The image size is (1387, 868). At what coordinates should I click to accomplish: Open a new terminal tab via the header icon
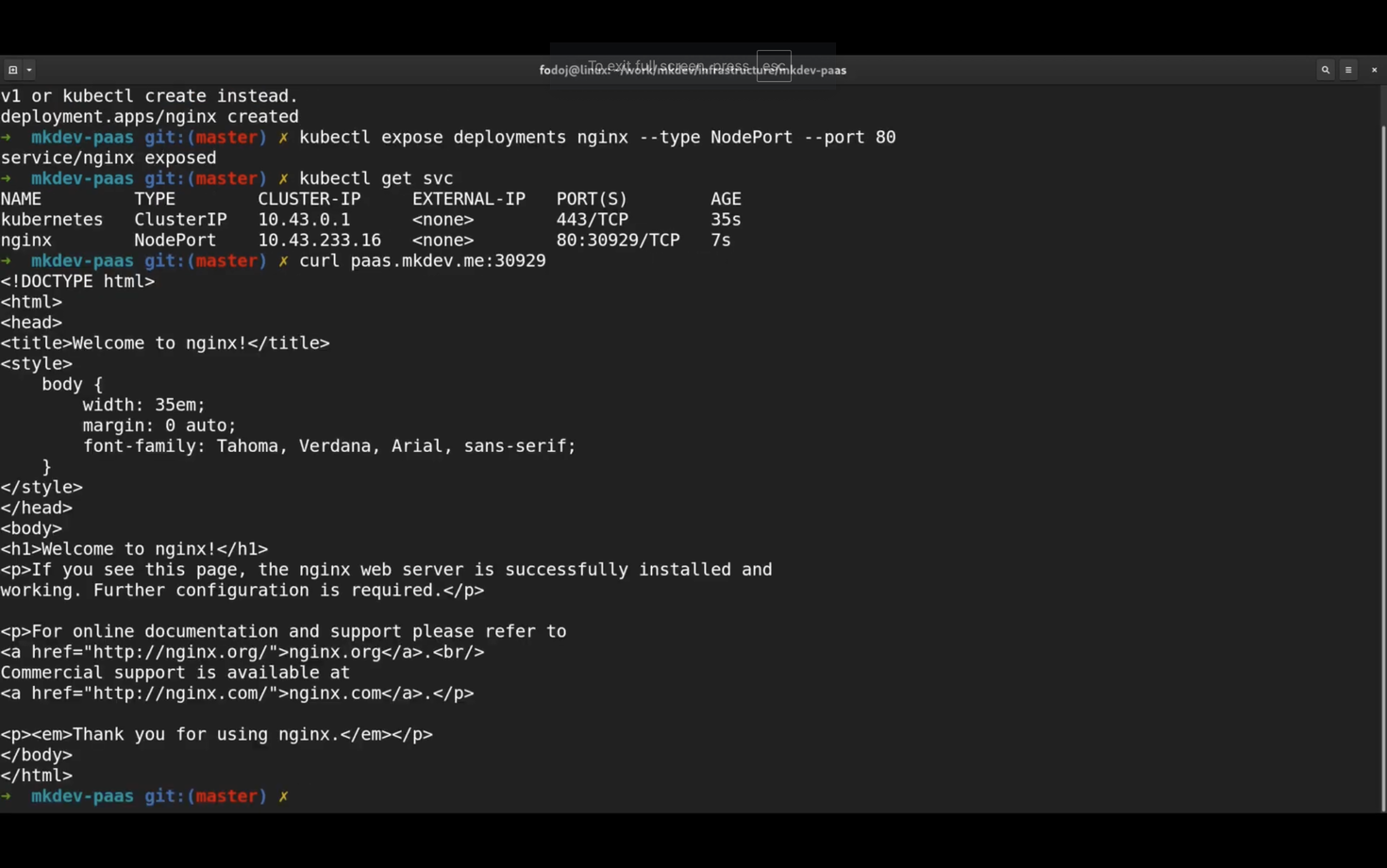click(x=12, y=70)
